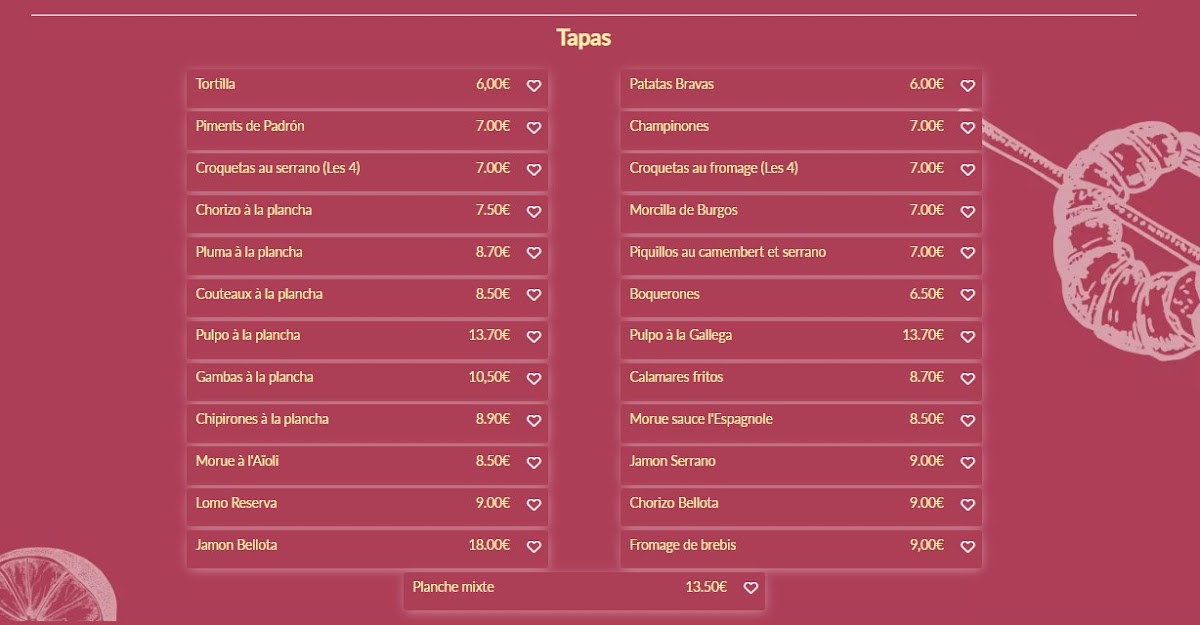Viewport: 1200px width, 625px height.
Task: Select the Pluma à la plancha label
Action: (x=249, y=252)
